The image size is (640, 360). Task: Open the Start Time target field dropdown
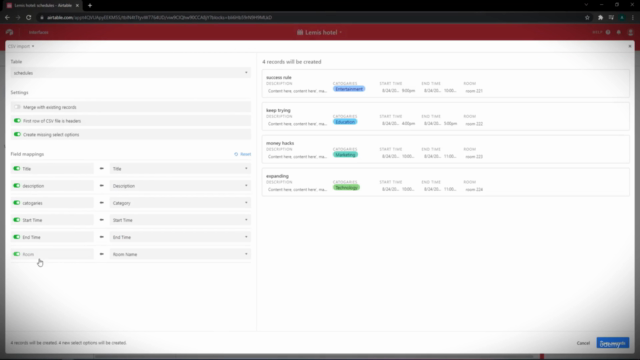point(180,220)
